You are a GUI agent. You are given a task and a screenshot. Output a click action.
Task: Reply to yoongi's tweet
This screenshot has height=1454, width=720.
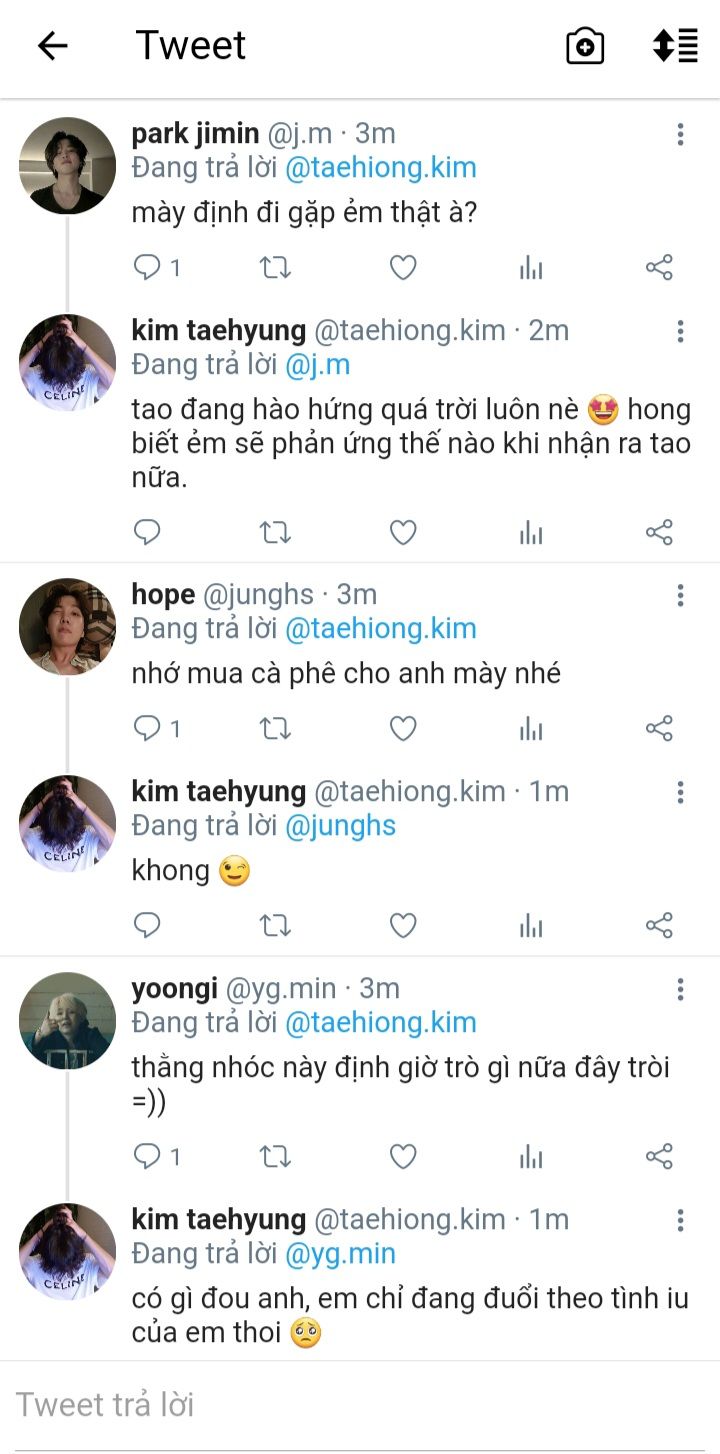tap(148, 1157)
